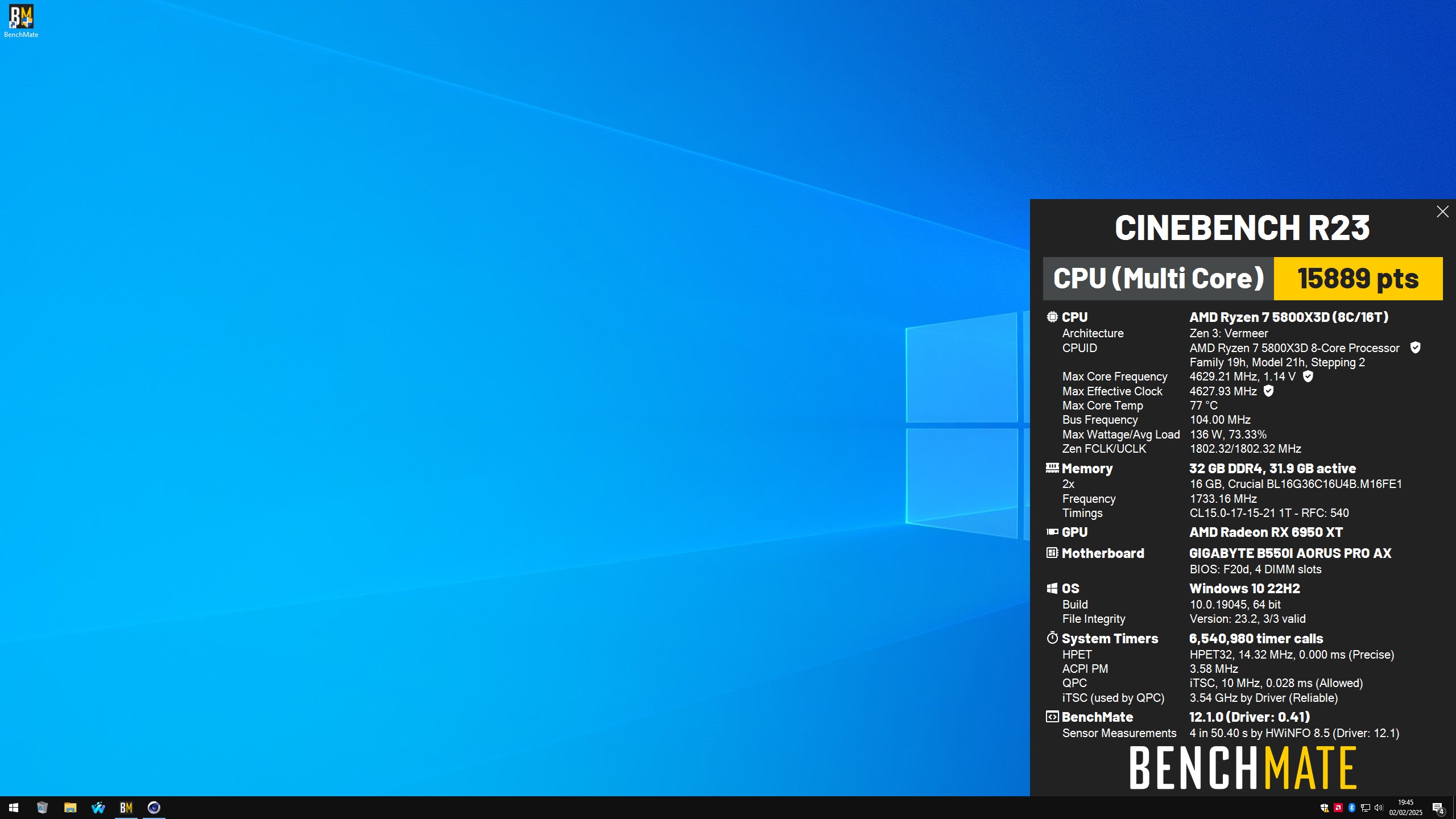Click the OS Windows logo icon

pyautogui.click(x=1052, y=588)
